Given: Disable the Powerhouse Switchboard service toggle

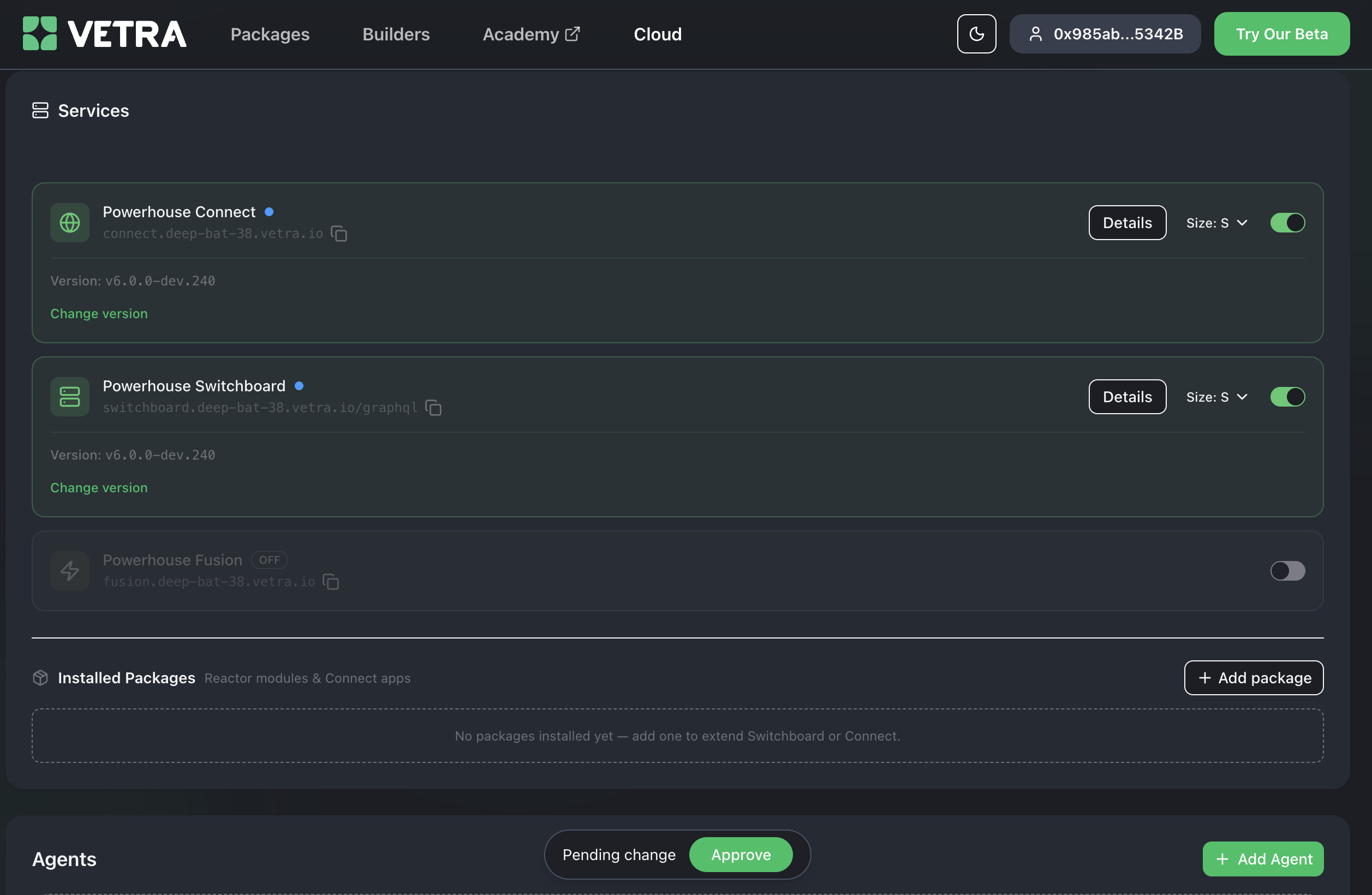Looking at the screenshot, I should (x=1288, y=397).
